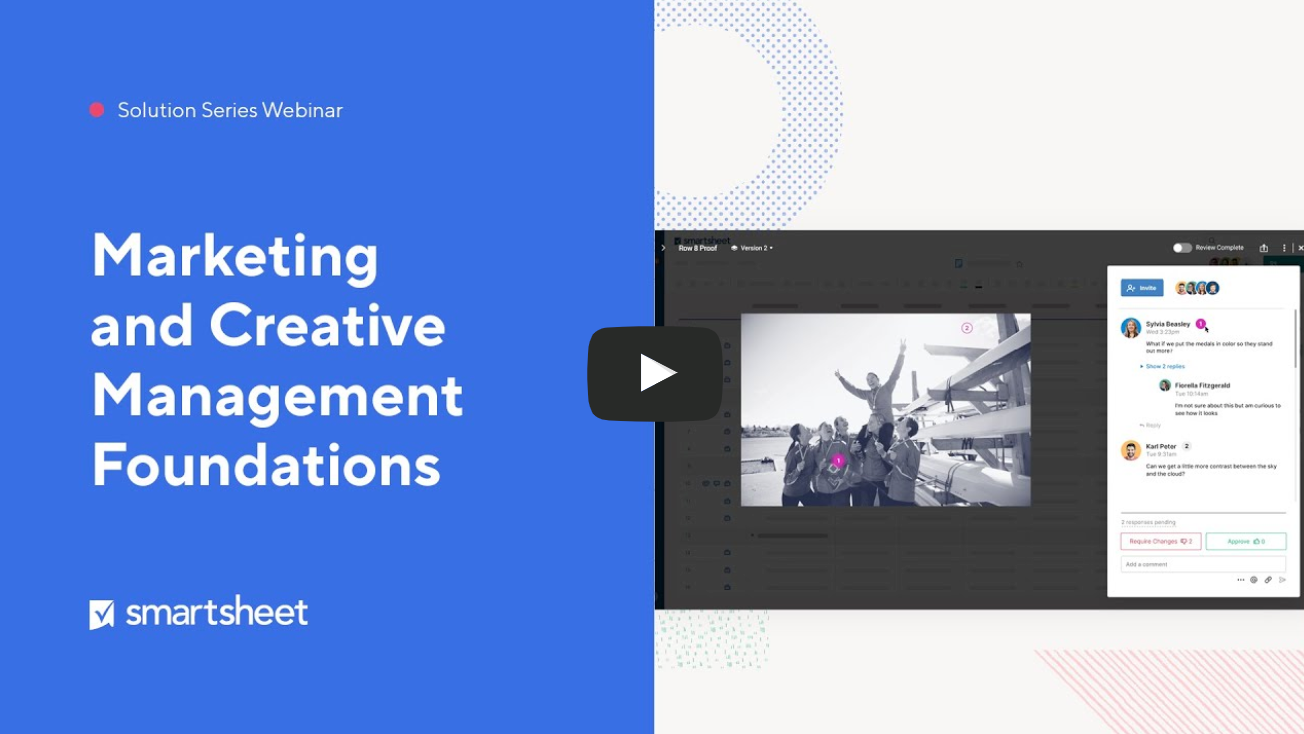Click the proof photo thumbnail
Viewport: 1304px width, 734px height.
point(886,410)
